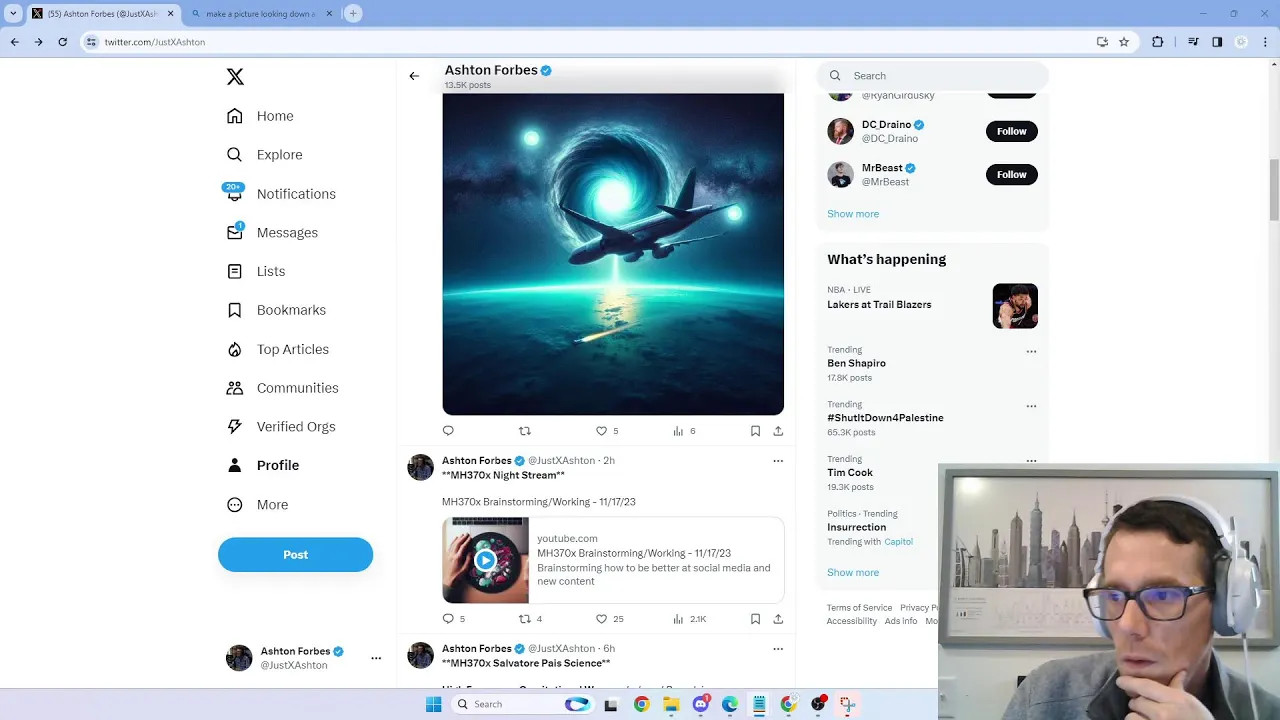This screenshot has width=1280, height=720.
Task: Click Show more under who to follow
Action: (853, 214)
